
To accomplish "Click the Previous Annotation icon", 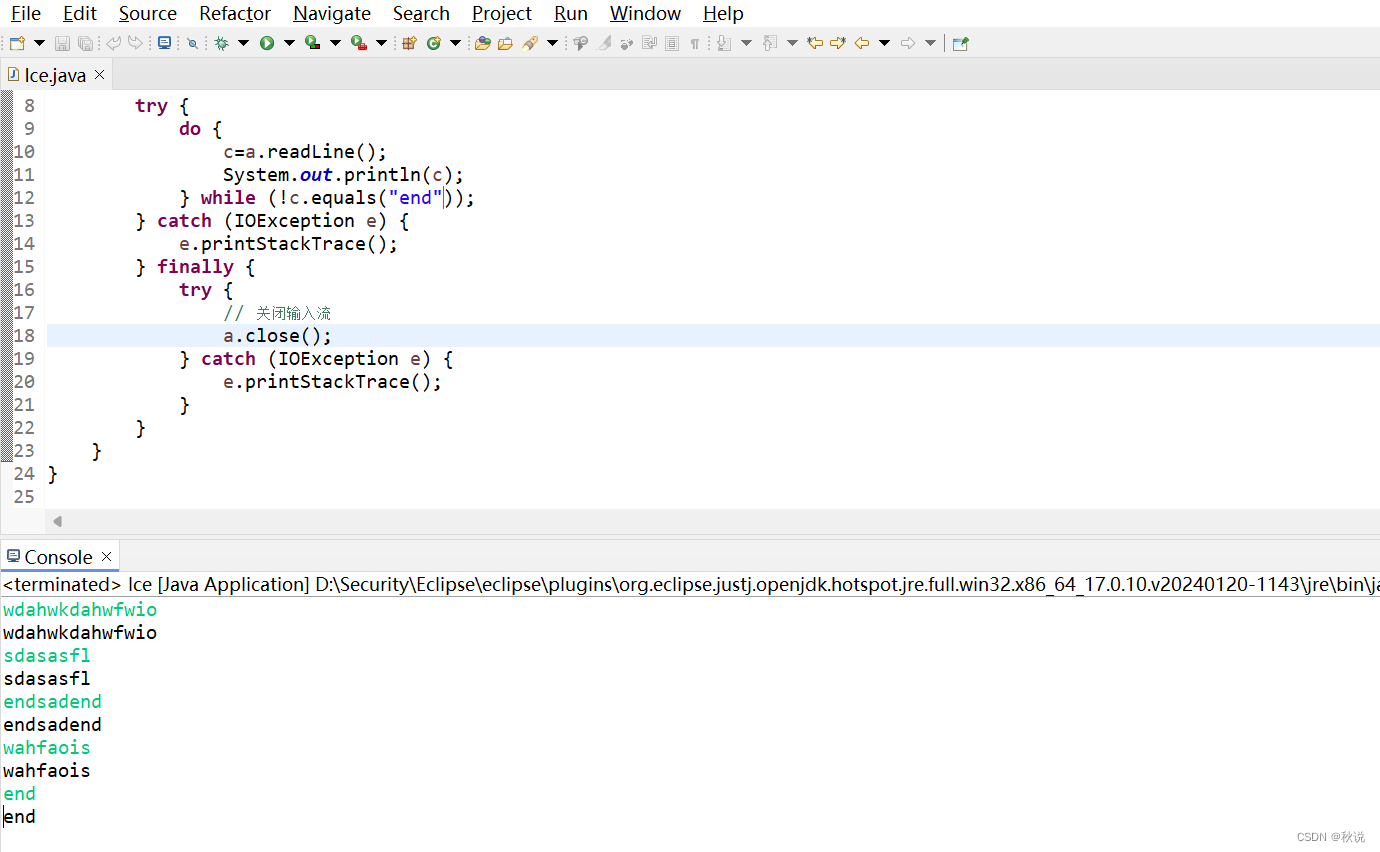I will [x=770, y=43].
